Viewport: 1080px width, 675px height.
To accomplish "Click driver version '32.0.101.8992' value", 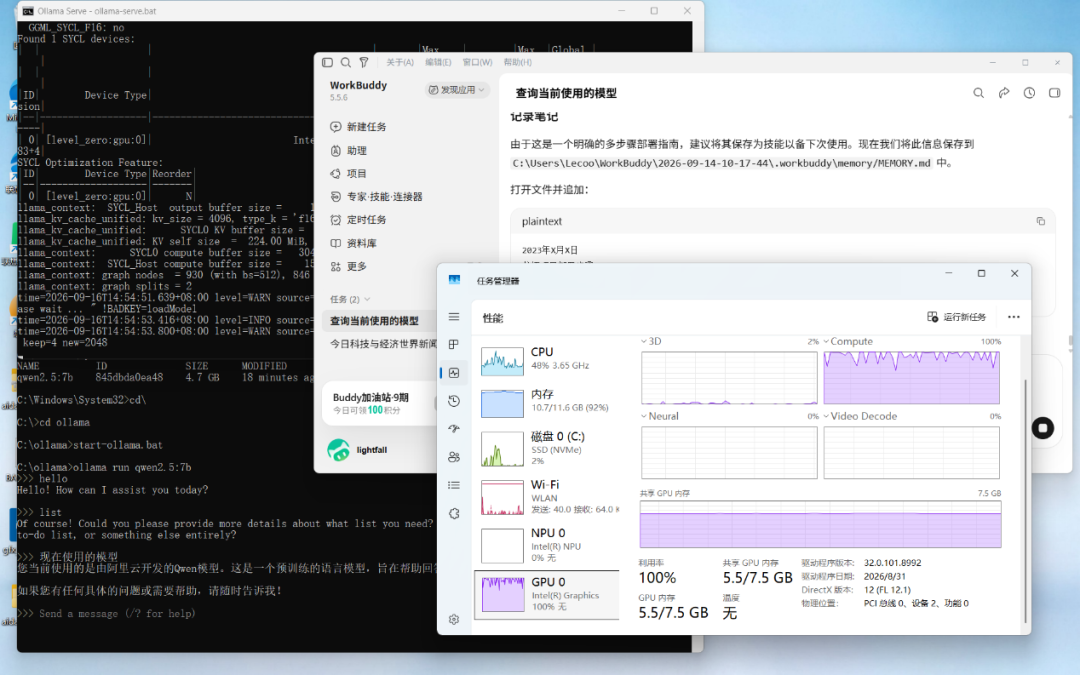I will [x=893, y=563].
